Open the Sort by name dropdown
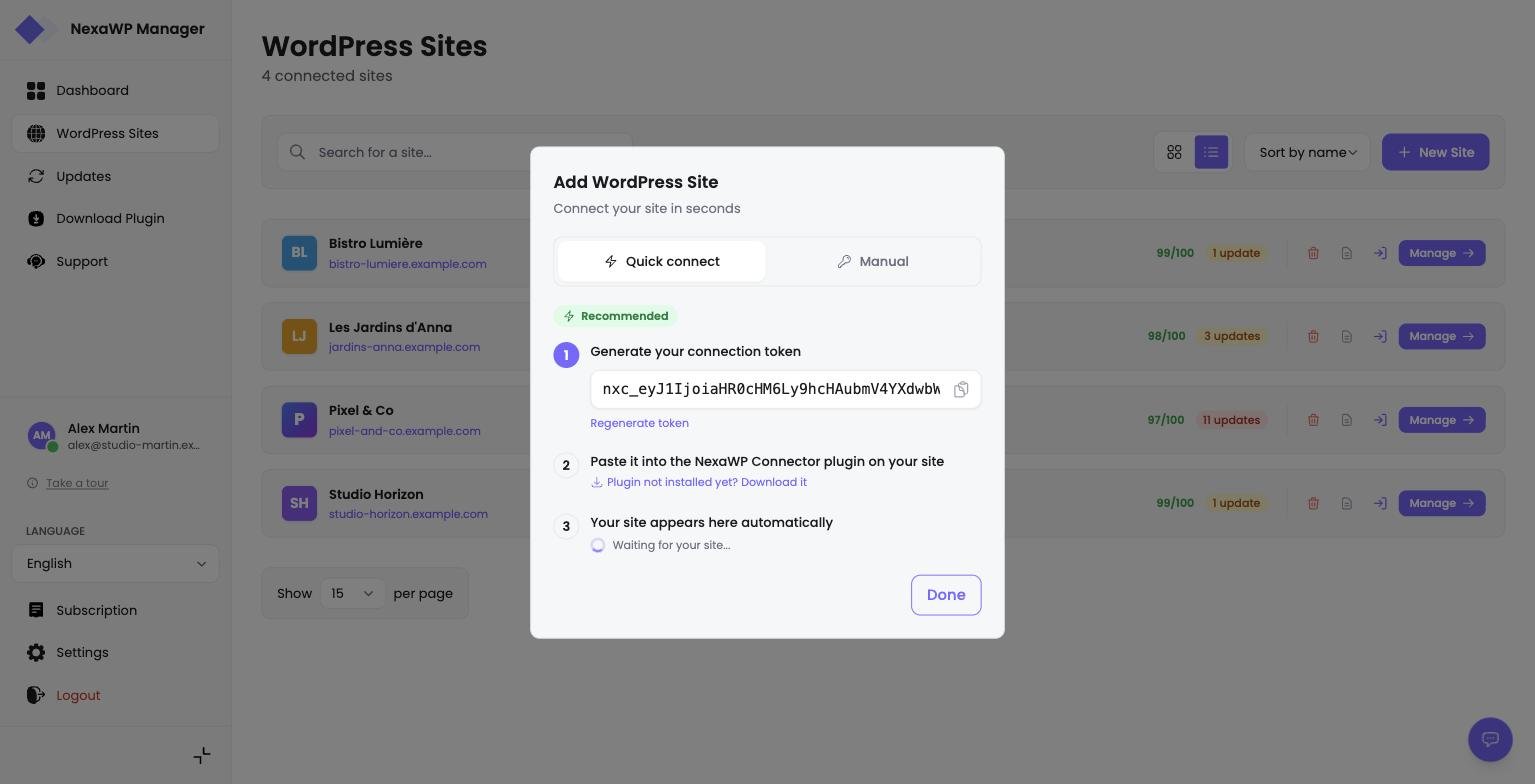1535x784 pixels. tap(1307, 152)
